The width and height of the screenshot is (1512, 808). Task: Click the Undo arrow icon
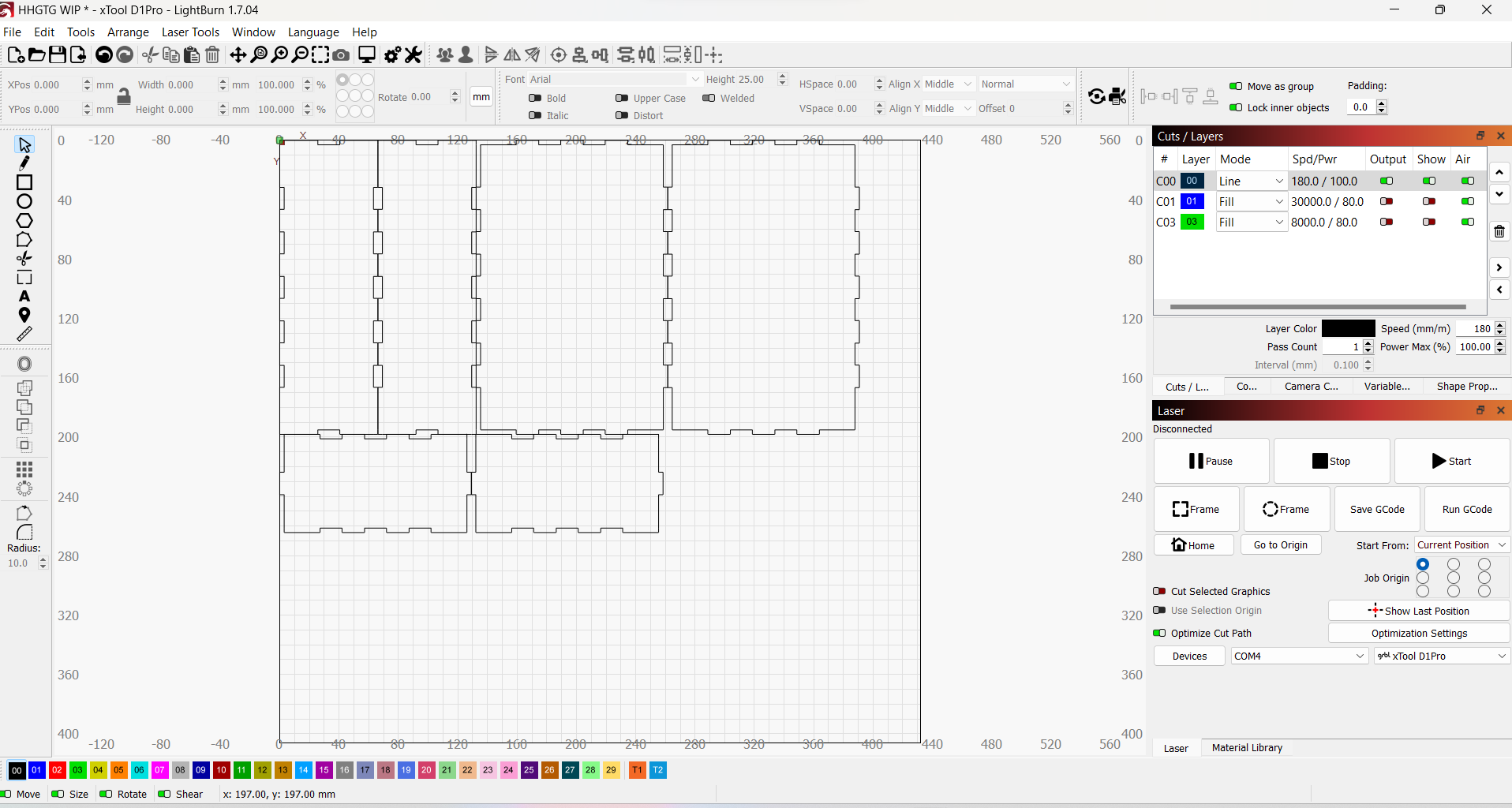pyautogui.click(x=103, y=55)
